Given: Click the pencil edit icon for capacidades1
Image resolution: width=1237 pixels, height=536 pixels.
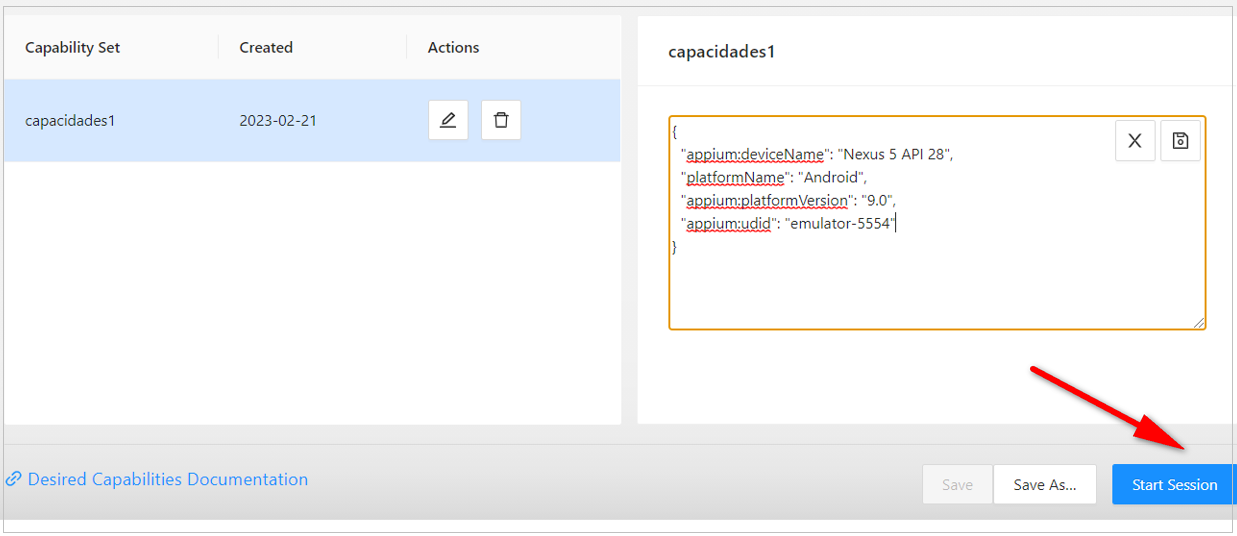Looking at the screenshot, I should [x=448, y=120].
